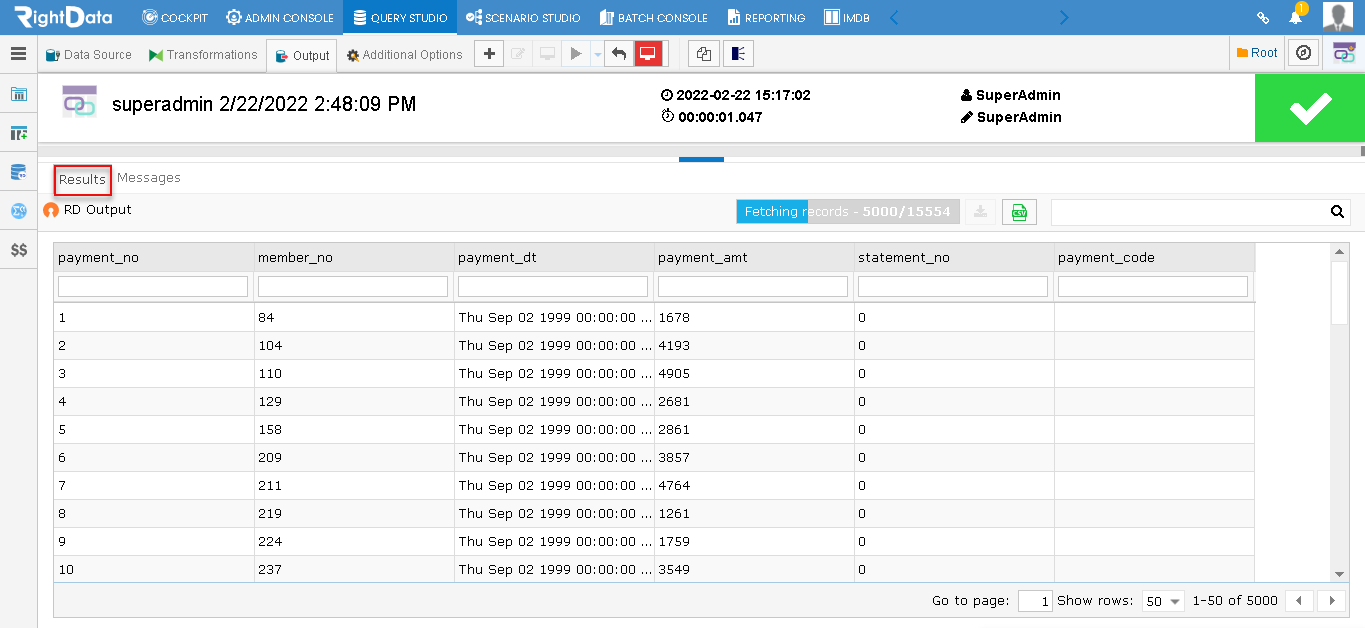Click the search magnifier icon
1365x628 pixels.
(x=1337, y=212)
